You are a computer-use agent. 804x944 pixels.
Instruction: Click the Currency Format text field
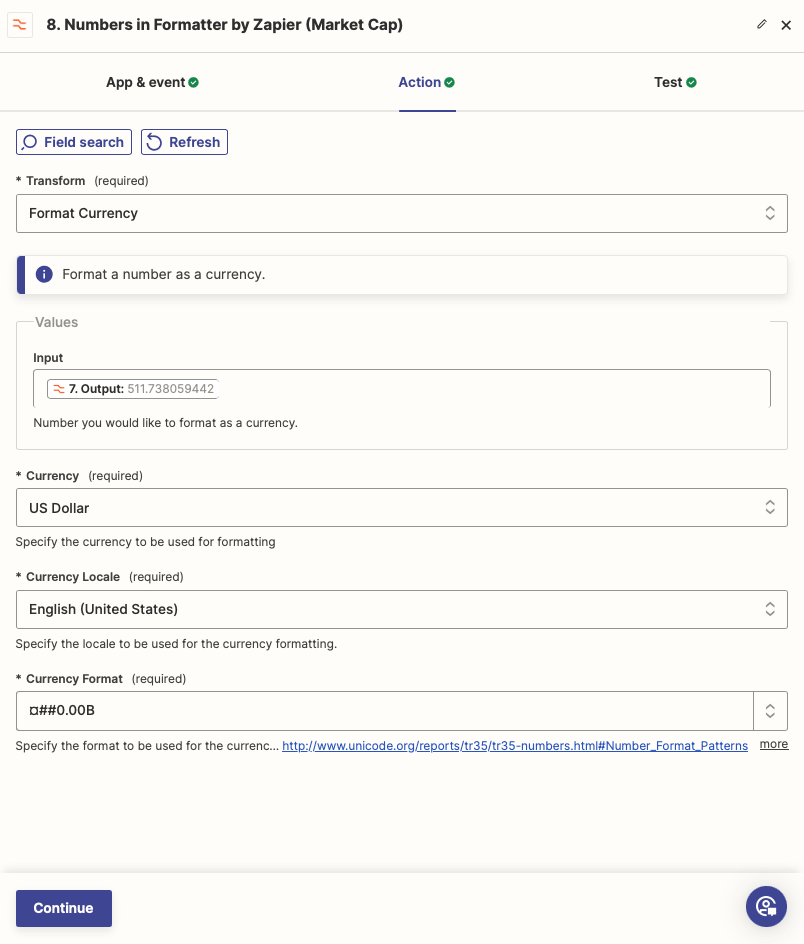coord(384,710)
